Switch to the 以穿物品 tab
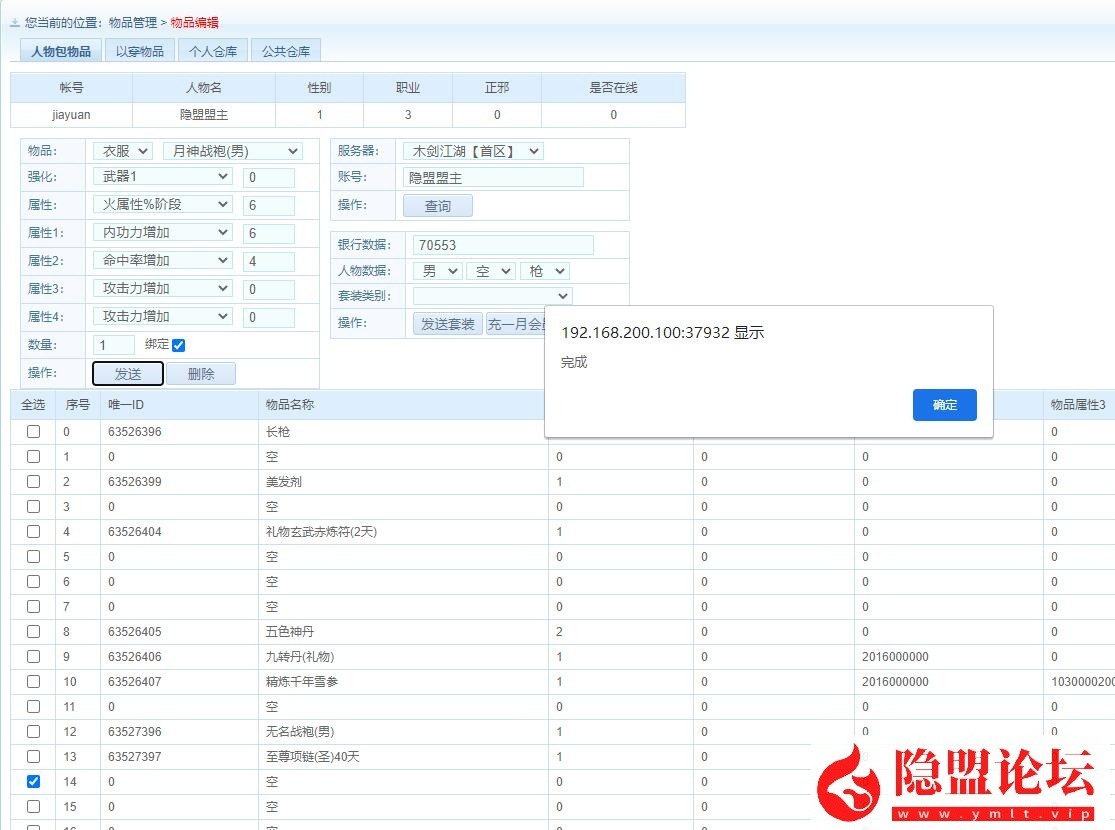The height and width of the screenshot is (830, 1115). (140, 49)
